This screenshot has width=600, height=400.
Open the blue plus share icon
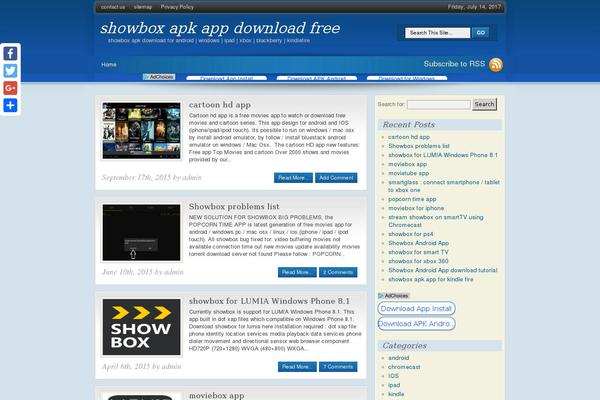[10, 105]
